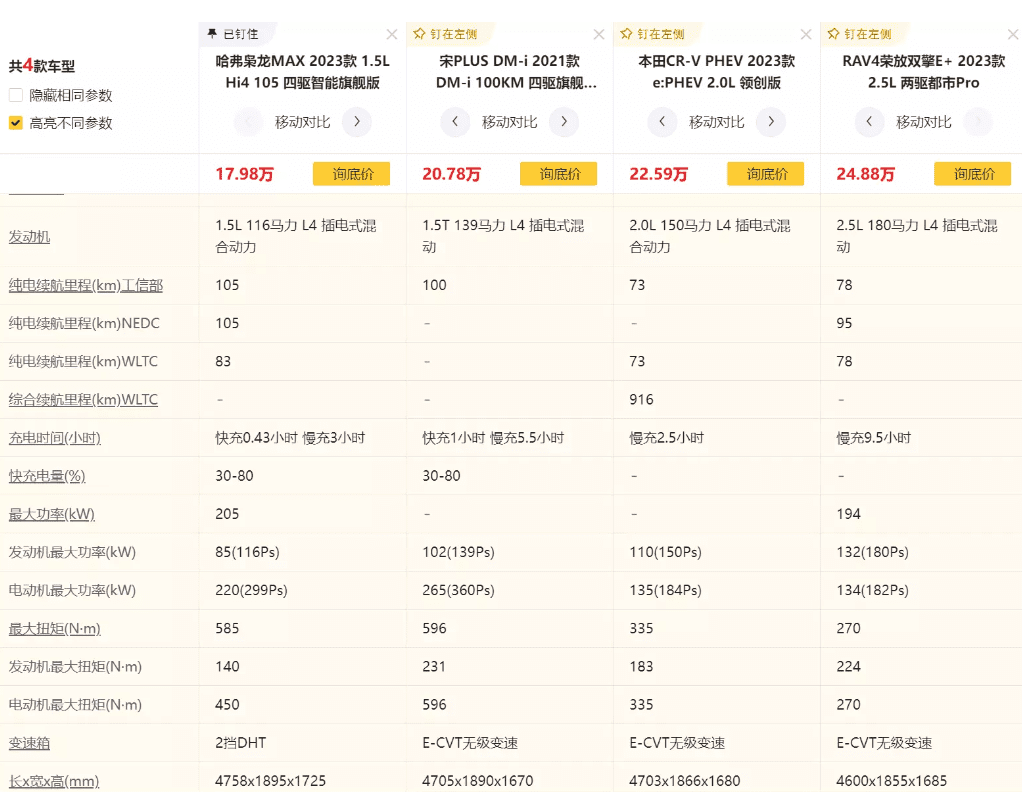Open the 快充电量(%) parameter link

pyautogui.click(x=47, y=476)
